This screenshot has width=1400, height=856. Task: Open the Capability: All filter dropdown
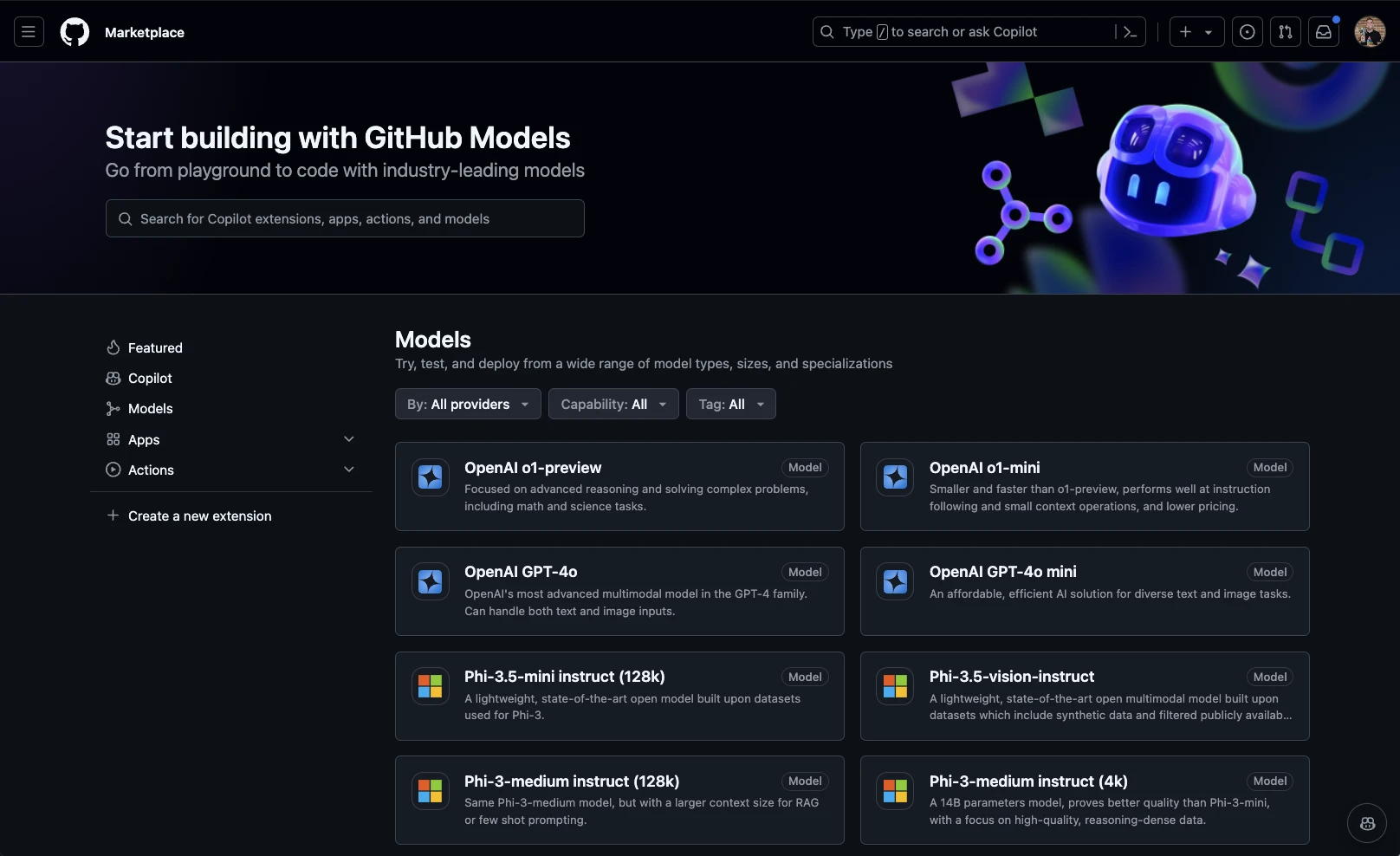coord(613,404)
